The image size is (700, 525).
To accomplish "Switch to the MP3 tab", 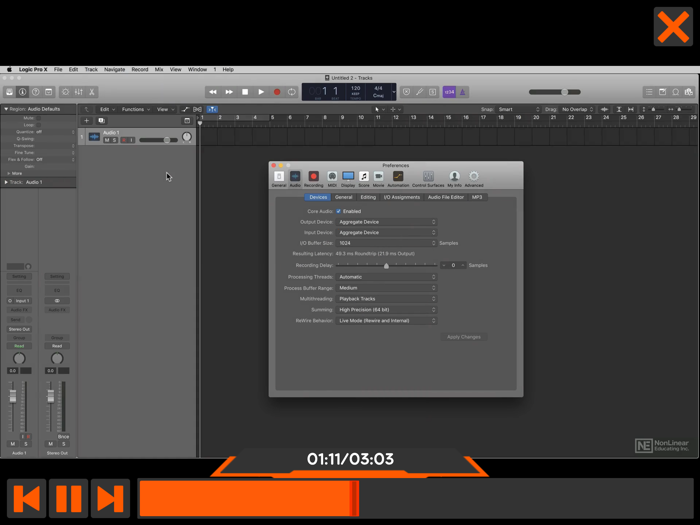I will (x=477, y=197).
